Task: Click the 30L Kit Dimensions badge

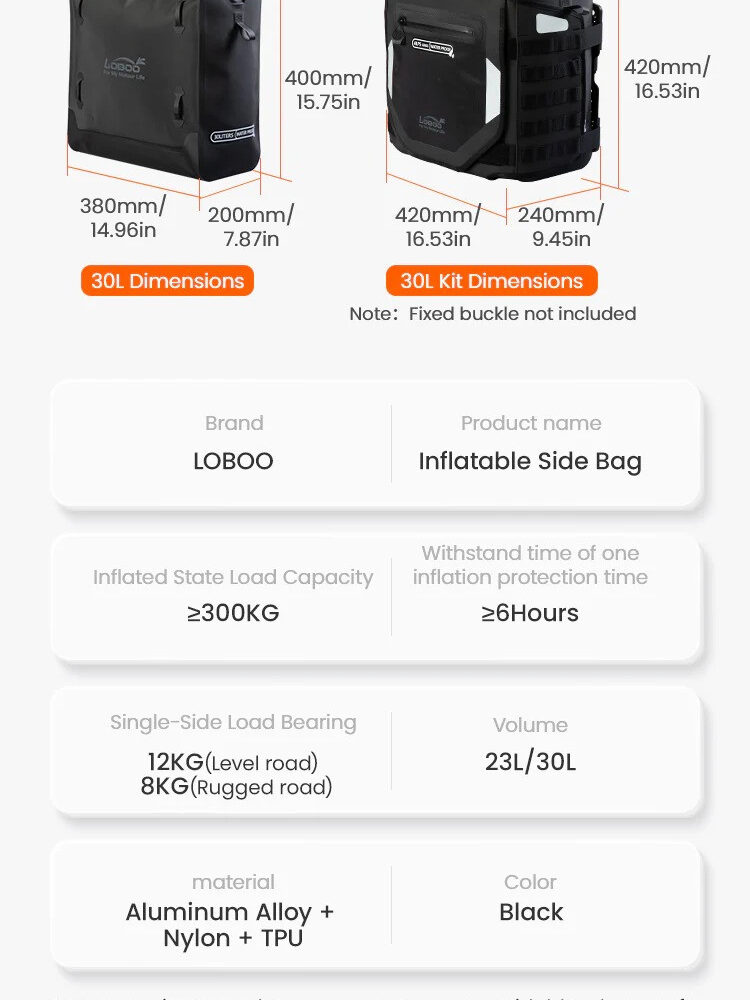Action: coord(491,281)
